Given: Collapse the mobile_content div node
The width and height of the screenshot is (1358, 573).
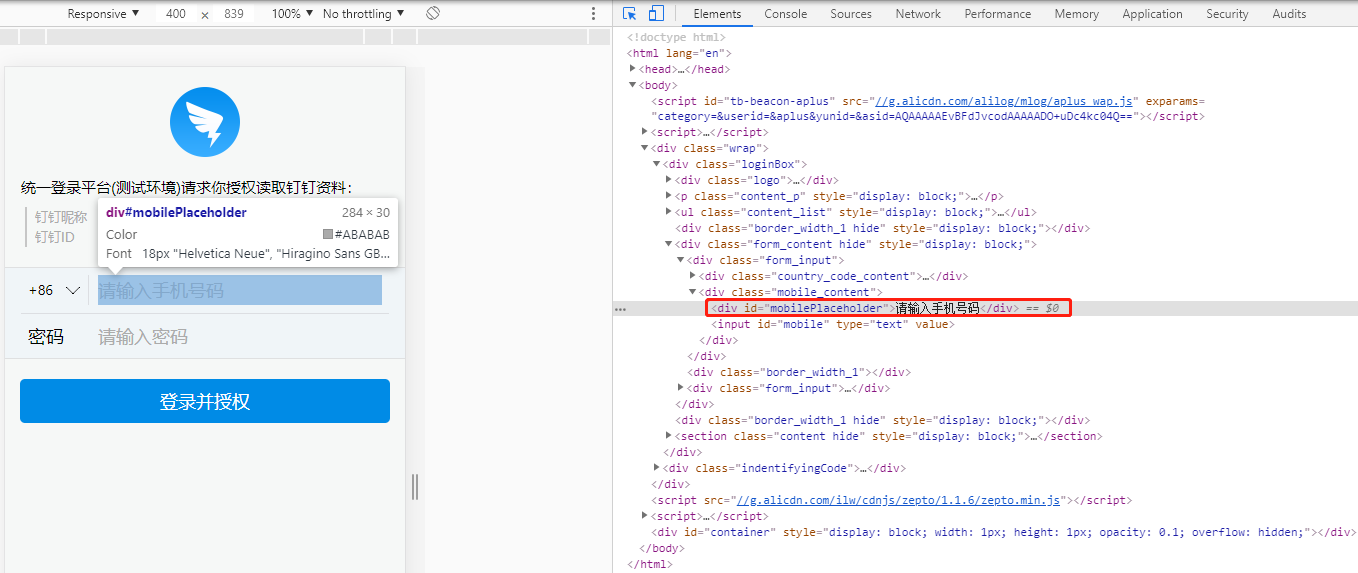Looking at the screenshot, I should coord(693,292).
